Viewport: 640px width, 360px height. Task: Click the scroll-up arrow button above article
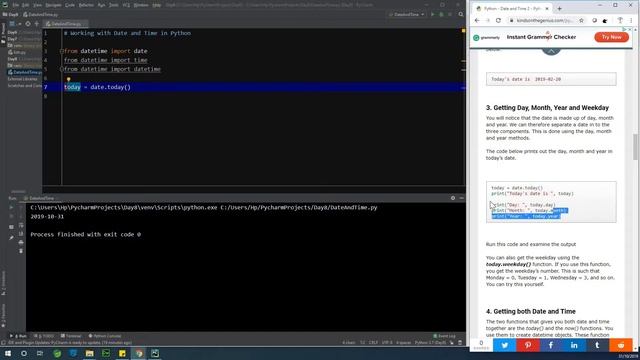tap(551, 51)
